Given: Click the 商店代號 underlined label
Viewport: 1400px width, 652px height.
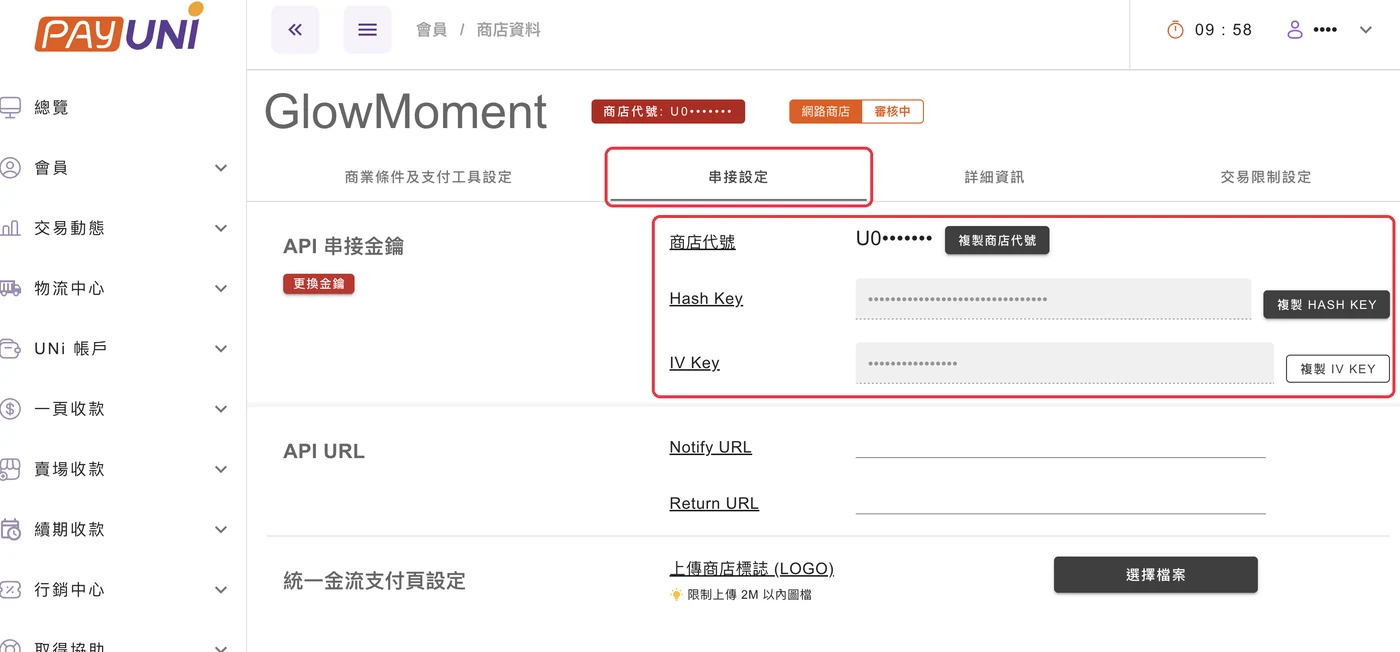Looking at the screenshot, I should tap(702, 242).
